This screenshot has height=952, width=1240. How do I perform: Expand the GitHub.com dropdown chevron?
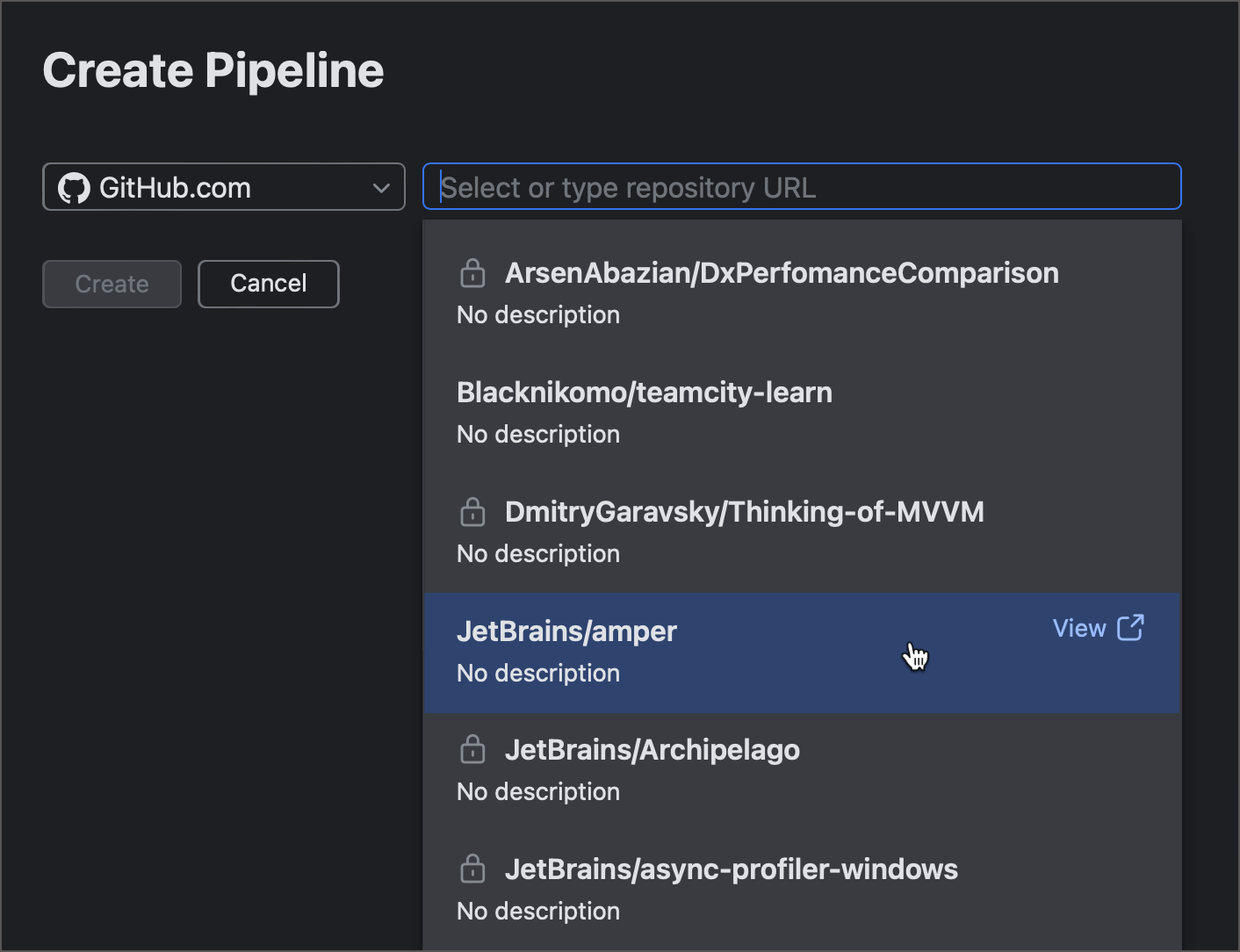click(x=381, y=188)
